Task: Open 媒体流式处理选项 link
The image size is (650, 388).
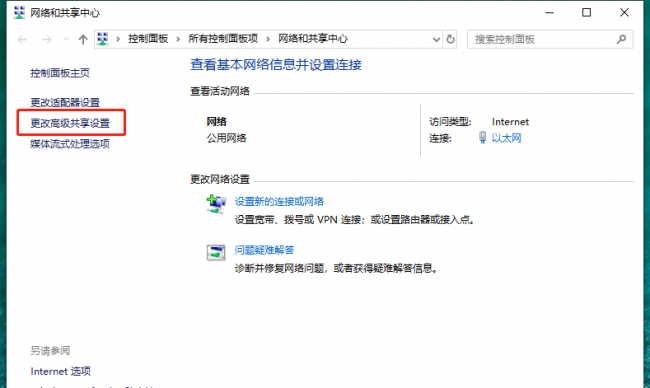Action: pos(70,144)
